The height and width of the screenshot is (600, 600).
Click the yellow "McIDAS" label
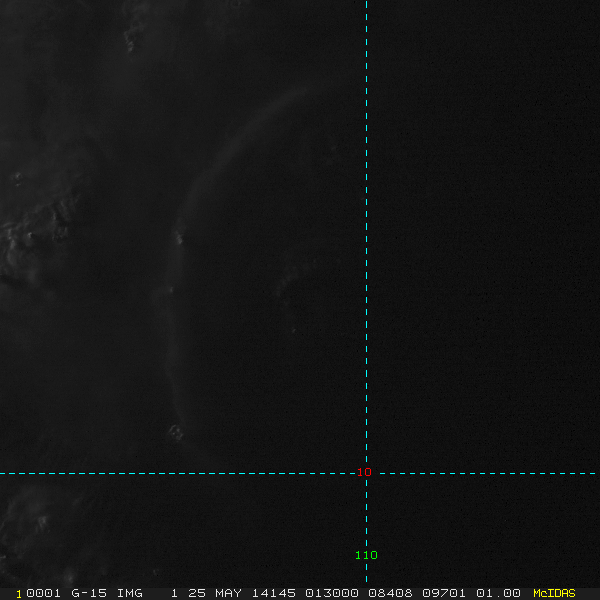pyautogui.click(x=554, y=593)
